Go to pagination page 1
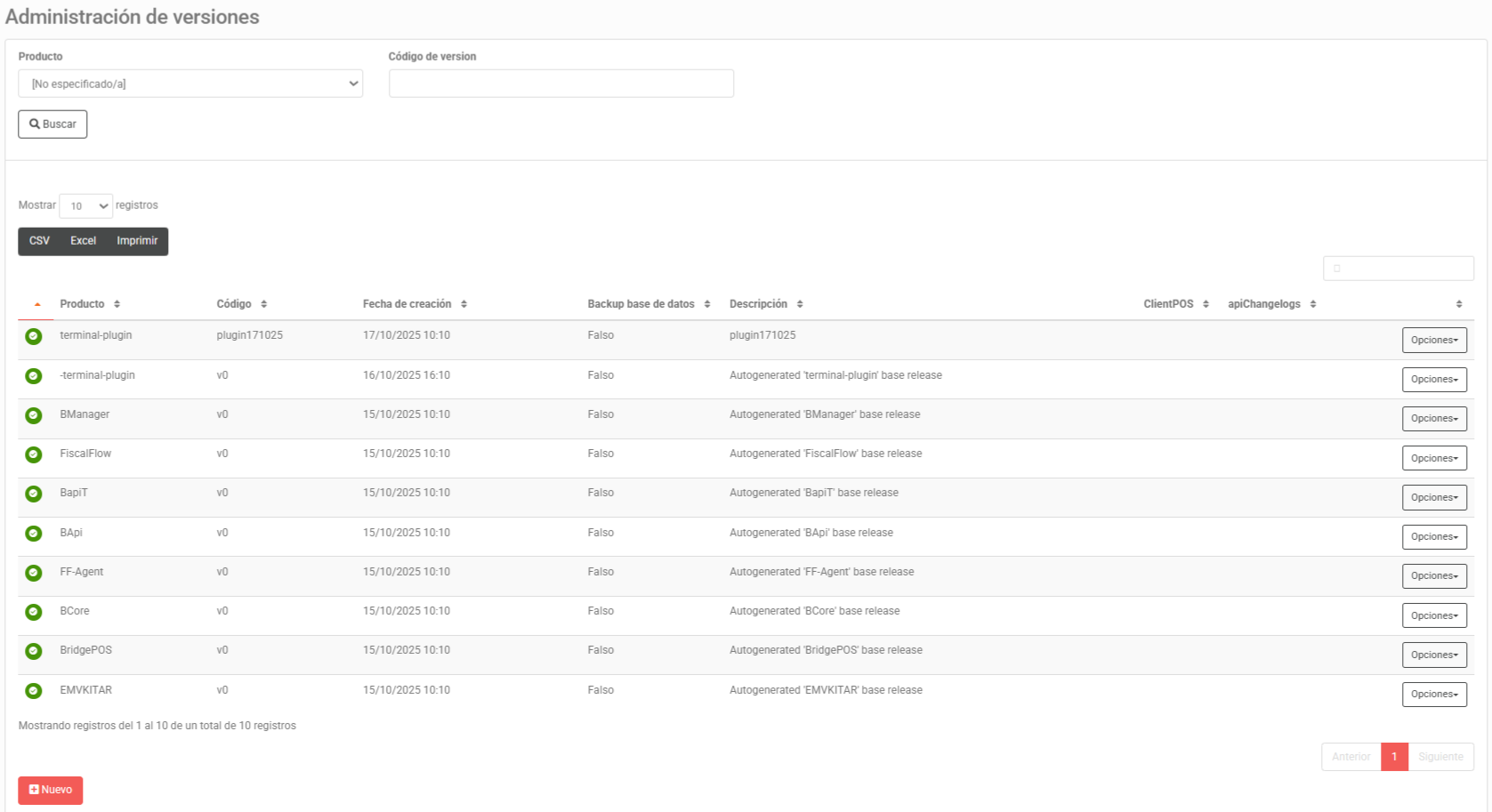Screen dimensions: 1492x812 pos(1394,757)
